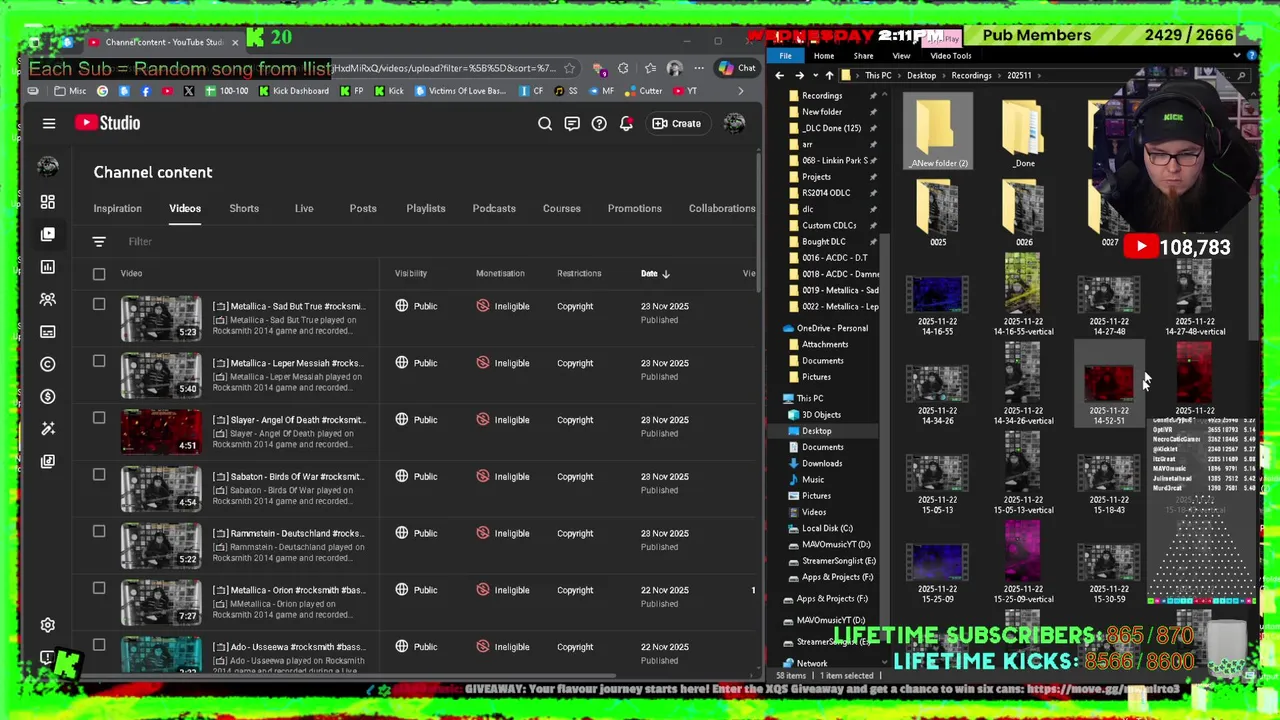Open Settings gear in Studio sidebar
1280x720 pixels.
(x=47, y=625)
